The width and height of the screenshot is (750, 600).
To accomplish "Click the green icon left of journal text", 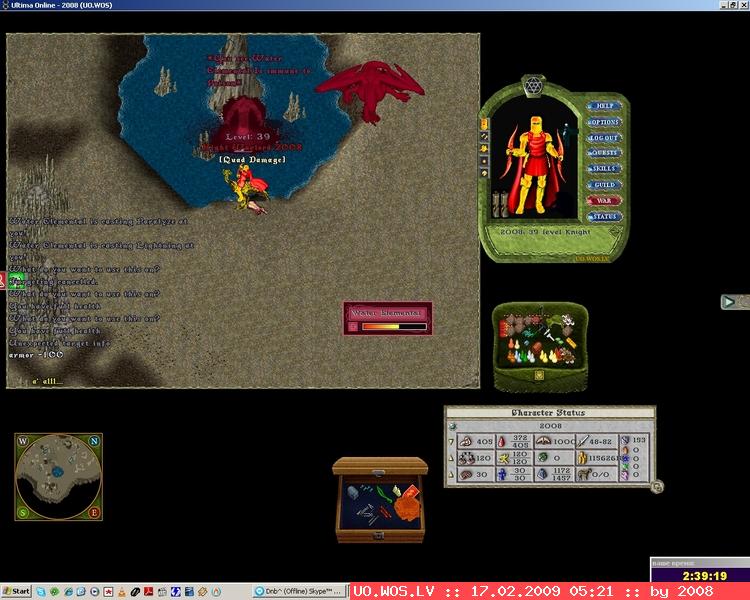I will pos(16,280).
